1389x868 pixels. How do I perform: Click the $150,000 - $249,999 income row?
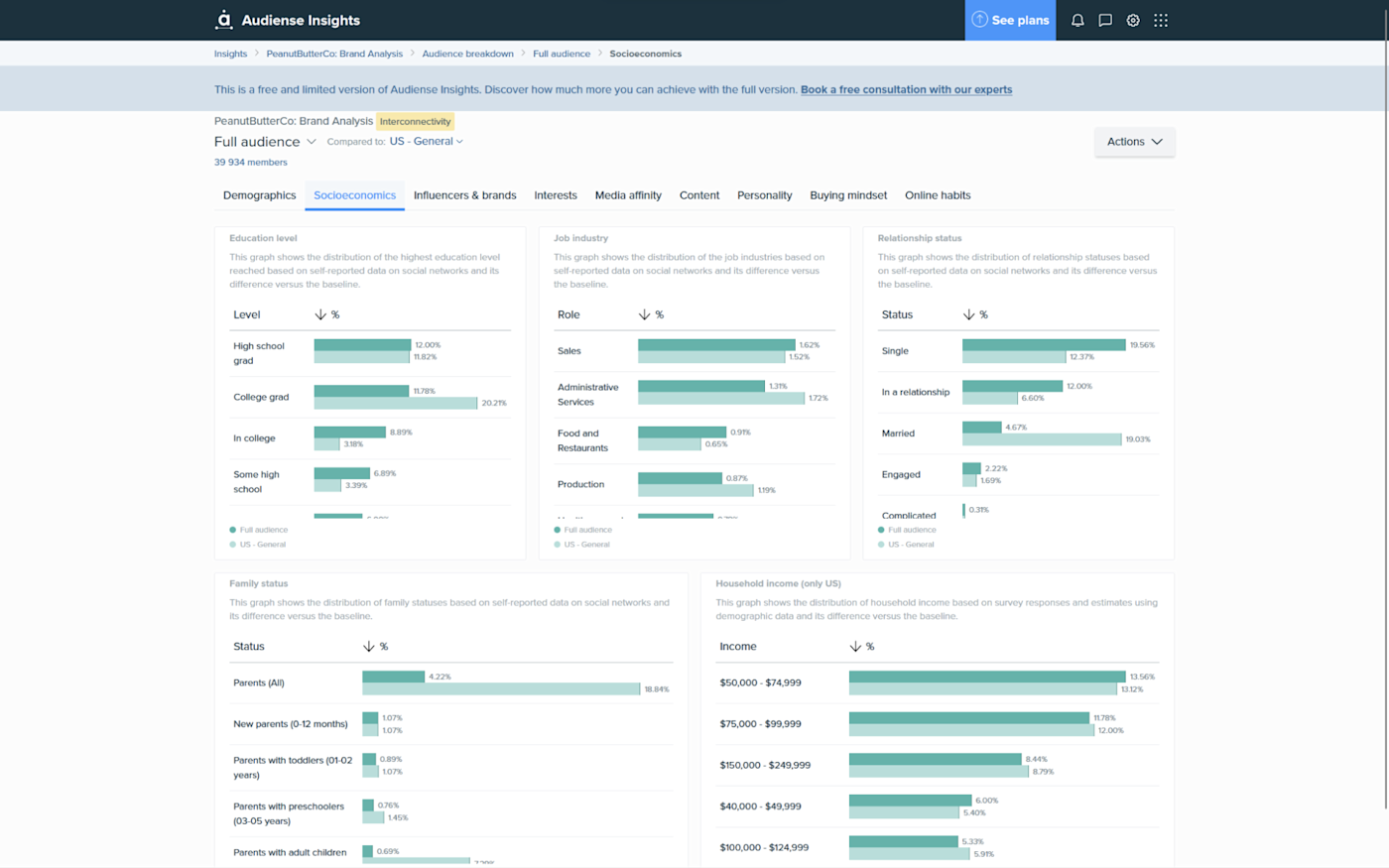[938, 765]
